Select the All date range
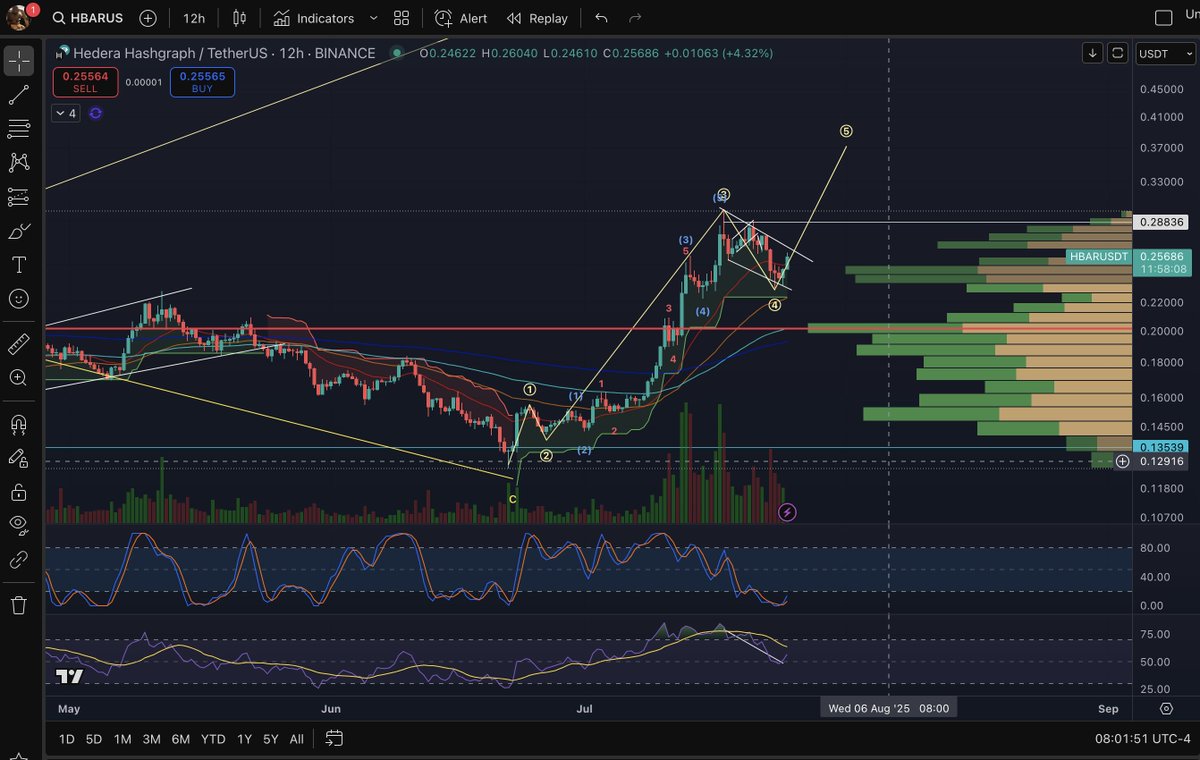This screenshot has width=1200, height=760. pyautogui.click(x=297, y=739)
